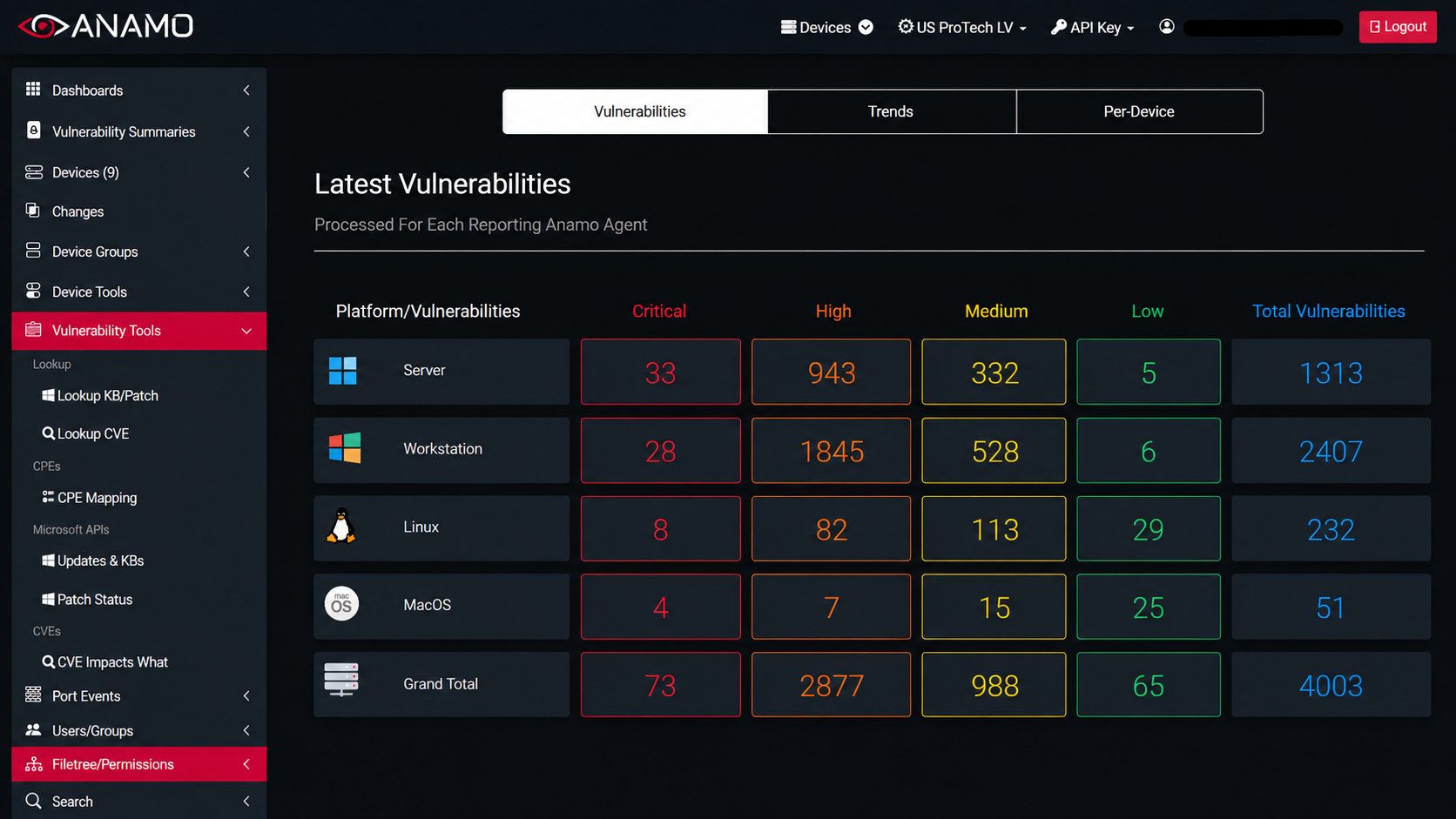1456x819 pixels.
Task: Click the Device Groups icon
Action: tap(33, 251)
